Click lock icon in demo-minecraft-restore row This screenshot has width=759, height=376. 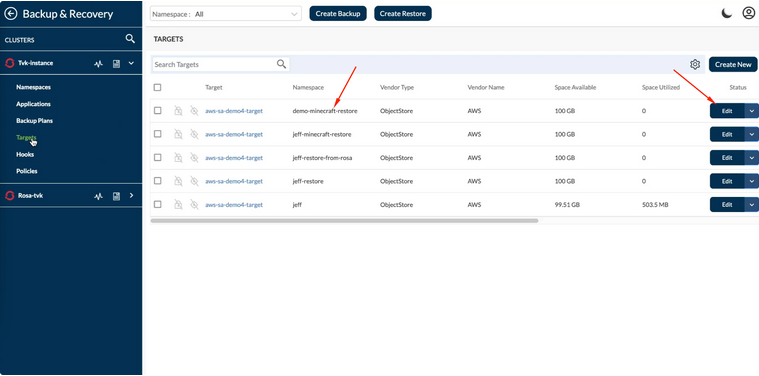click(178, 111)
